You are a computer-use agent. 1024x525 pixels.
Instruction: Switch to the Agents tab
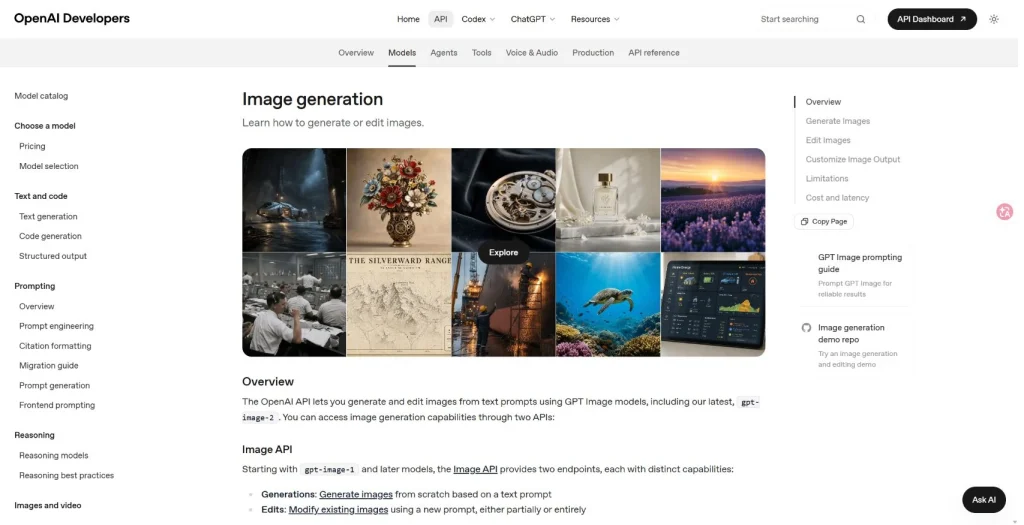[443, 53]
